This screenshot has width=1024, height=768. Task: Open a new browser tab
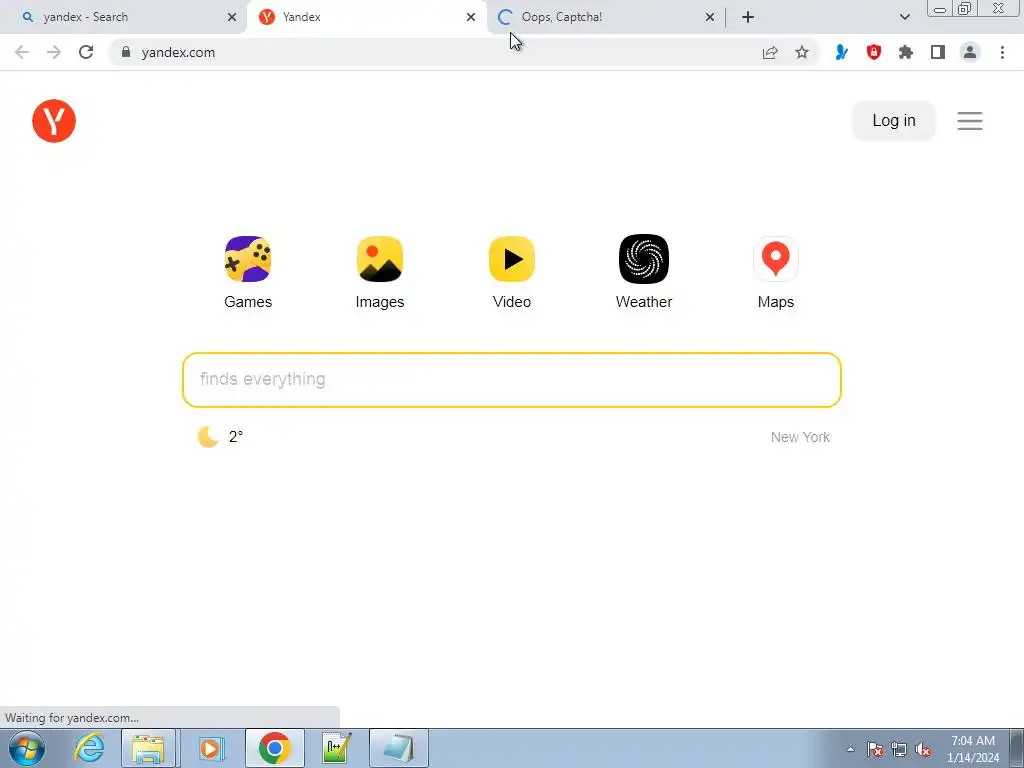(748, 17)
